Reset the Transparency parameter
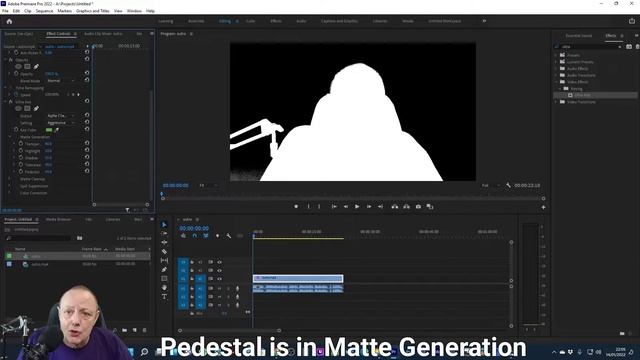Image resolution: width=640 pixels, height=360 pixels. (87, 144)
